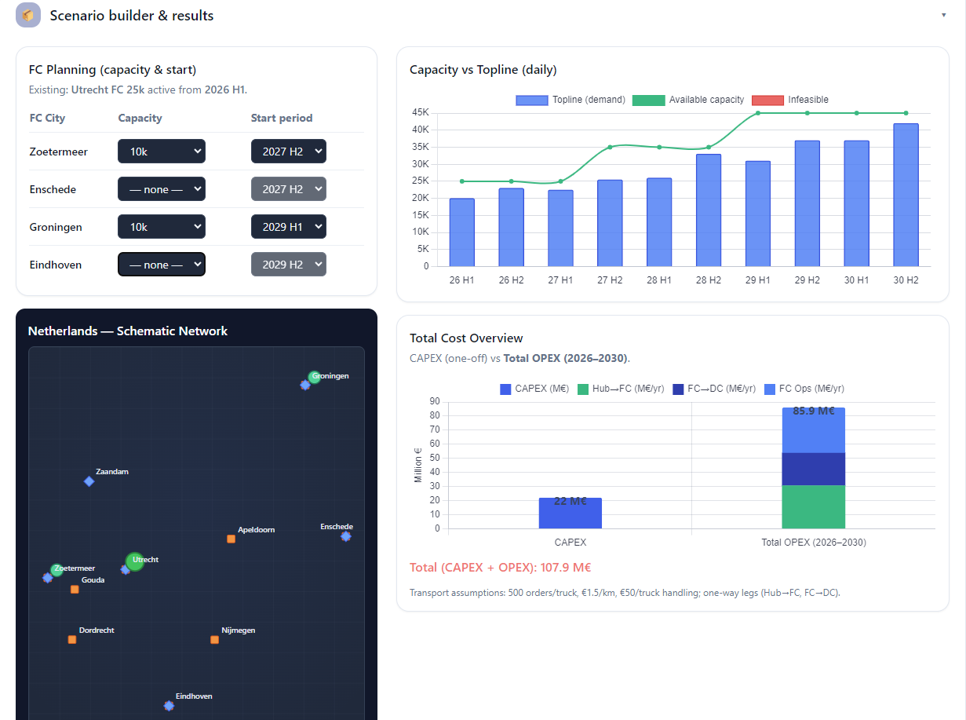
Task: Toggle FC→DC legend swatch
Action: coord(678,389)
